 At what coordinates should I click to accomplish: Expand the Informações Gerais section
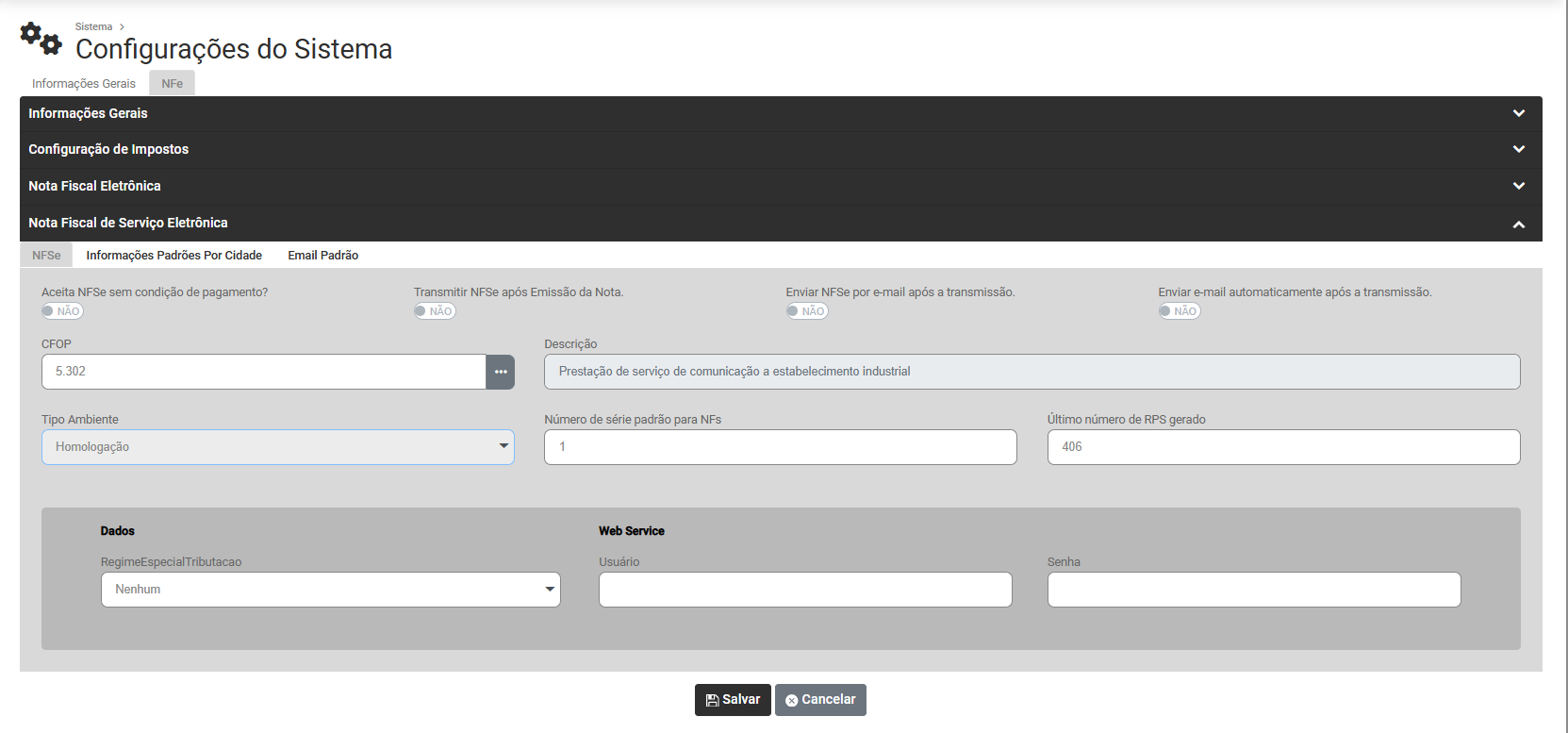(1518, 113)
